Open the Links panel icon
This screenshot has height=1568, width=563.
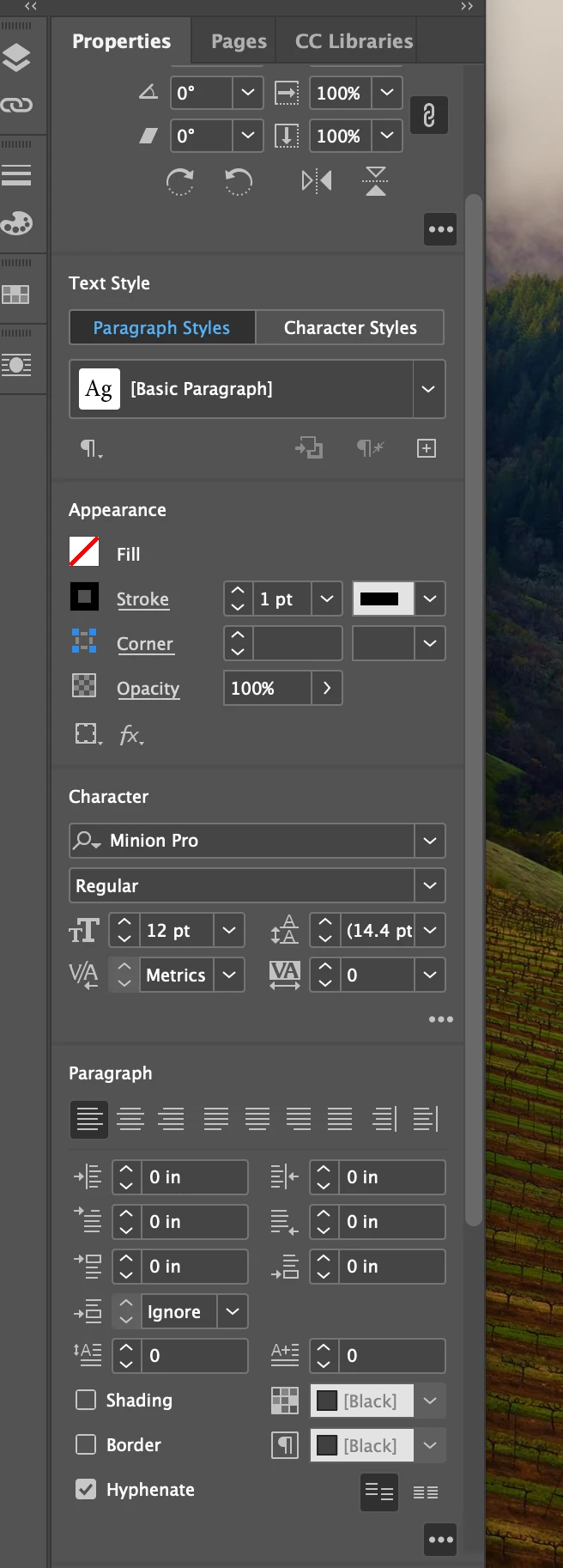[16, 105]
